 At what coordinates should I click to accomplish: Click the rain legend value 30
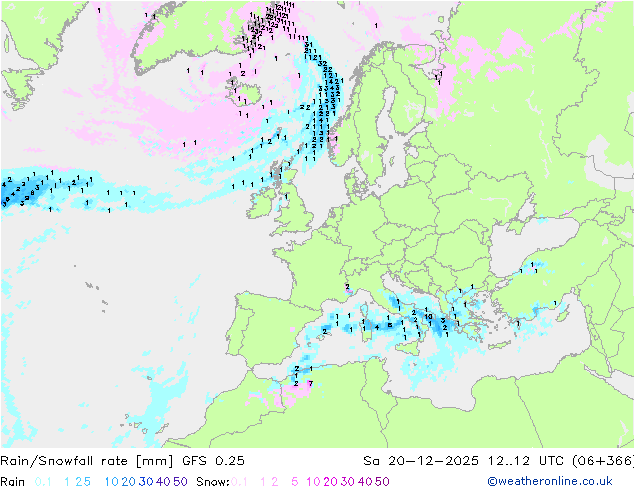point(146,482)
